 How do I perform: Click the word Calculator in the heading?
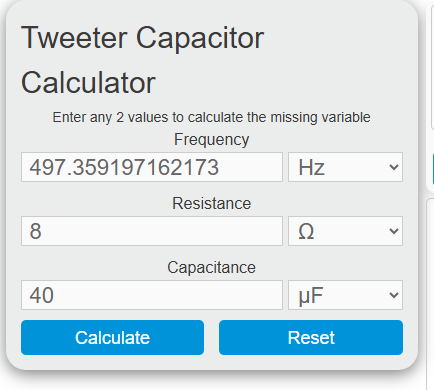(88, 83)
